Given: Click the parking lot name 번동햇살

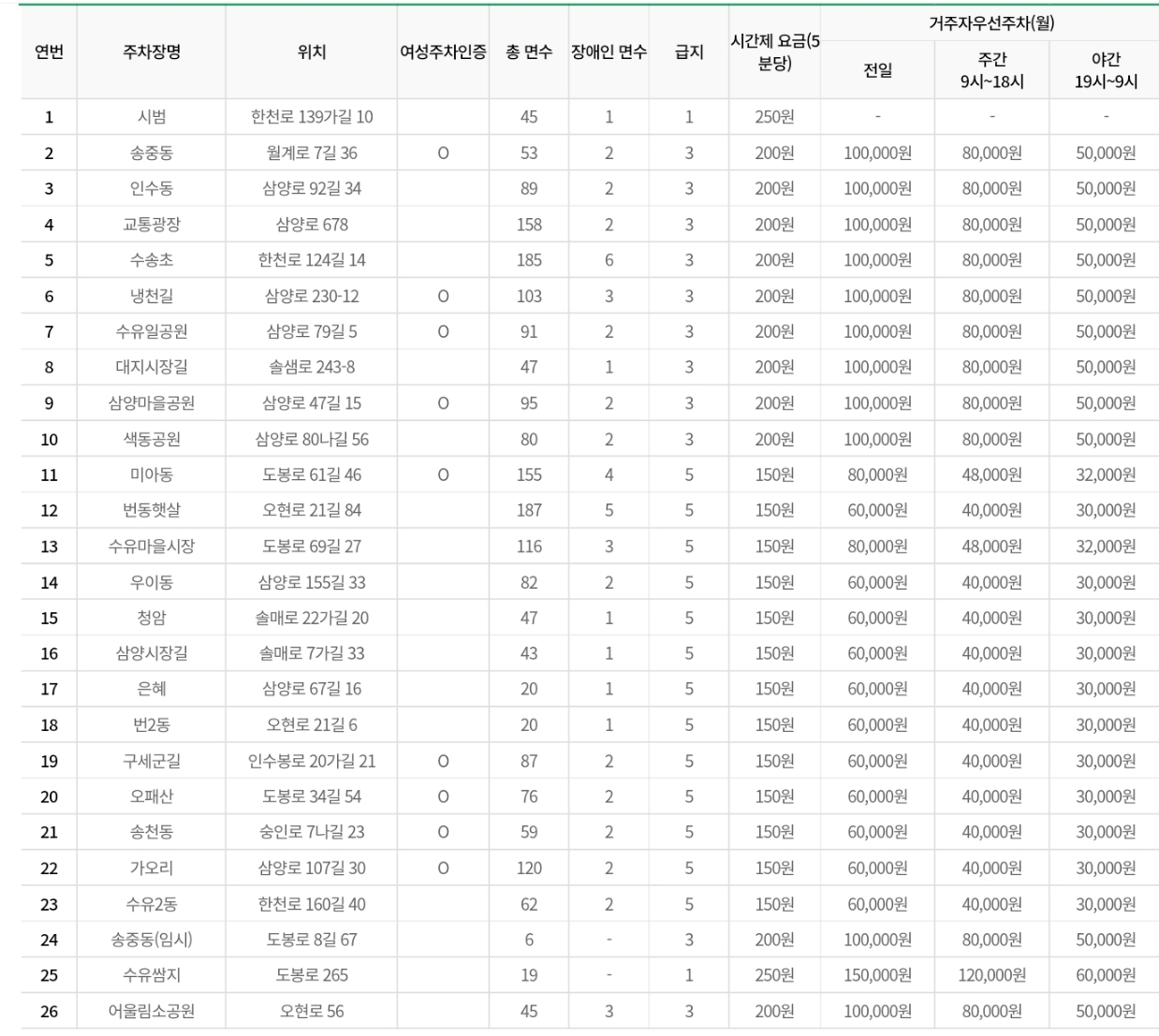Looking at the screenshot, I should click(151, 510).
